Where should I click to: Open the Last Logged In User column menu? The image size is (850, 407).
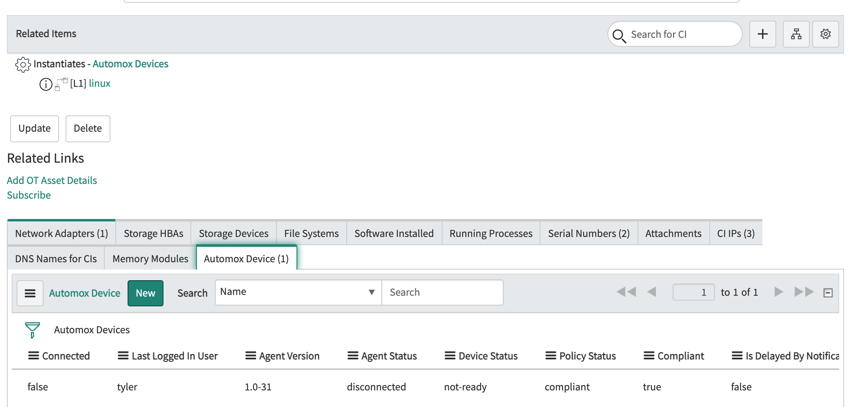[x=123, y=356]
